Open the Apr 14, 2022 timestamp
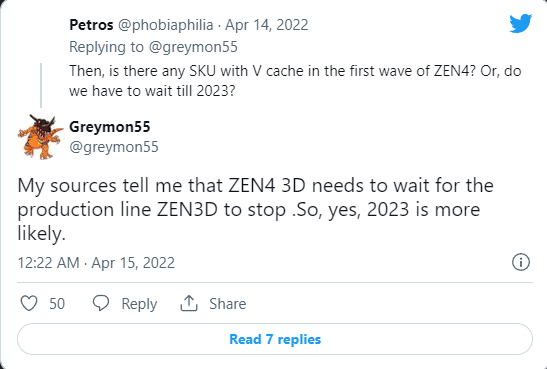 267,25
